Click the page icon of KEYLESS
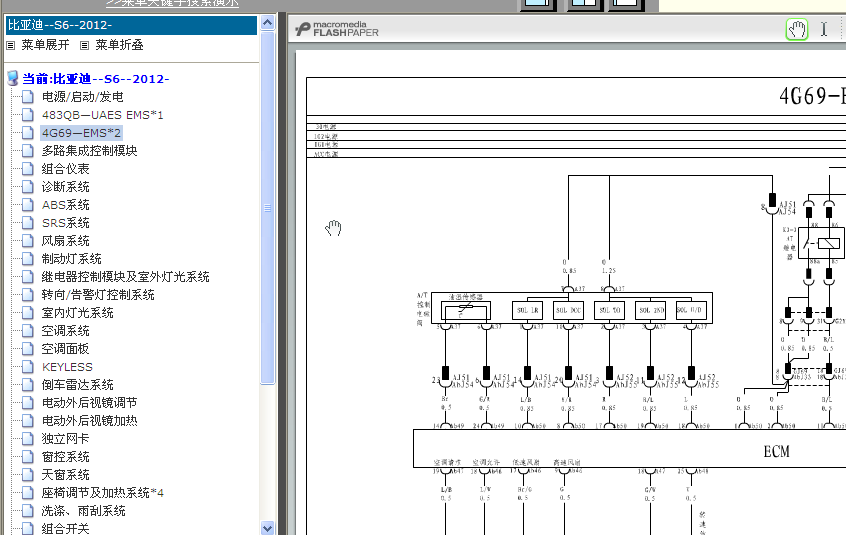Screen dimensions: 846x535 point(28,367)
